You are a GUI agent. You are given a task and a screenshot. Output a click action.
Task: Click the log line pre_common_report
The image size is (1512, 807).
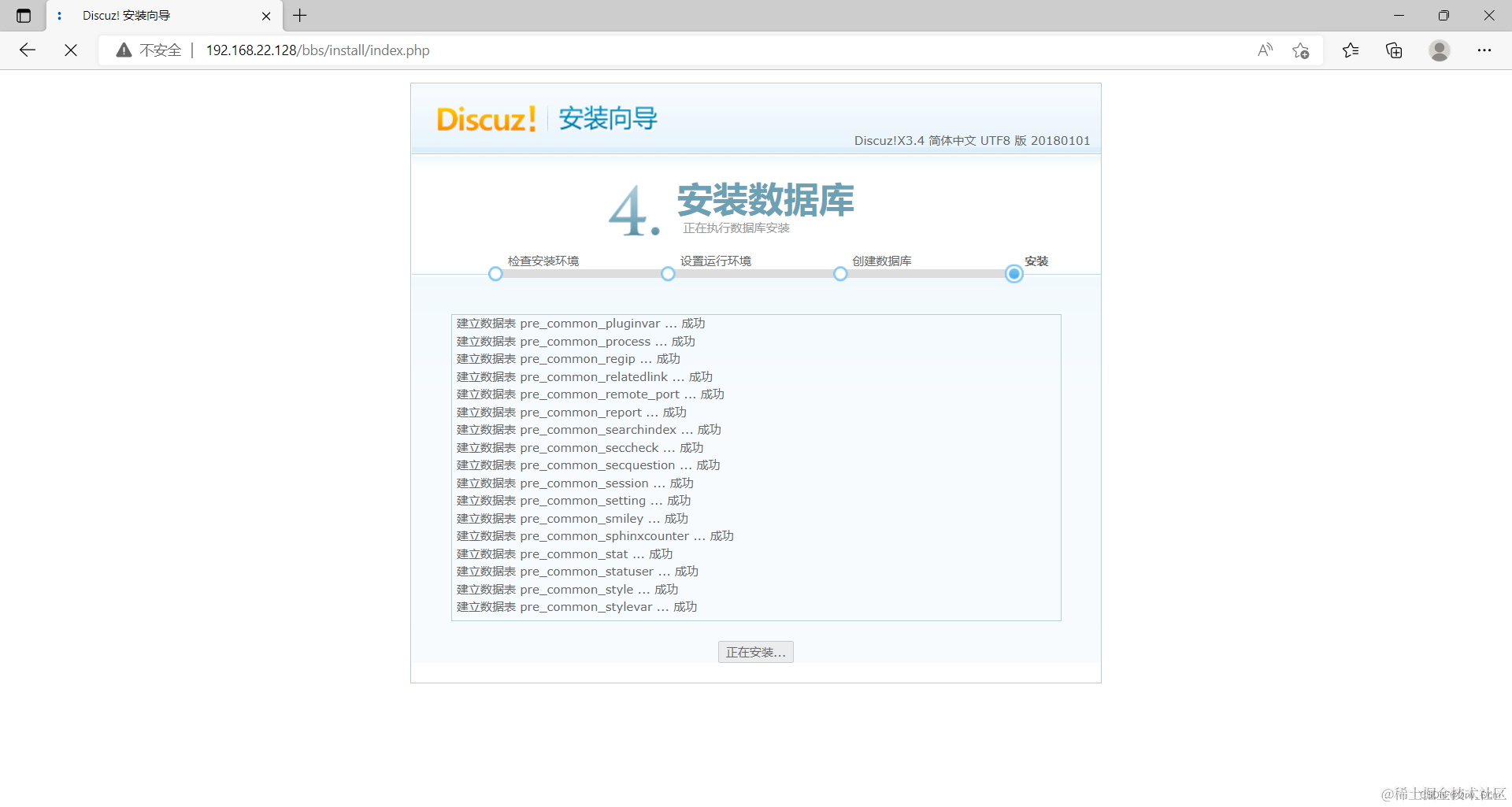pos(572,413)
